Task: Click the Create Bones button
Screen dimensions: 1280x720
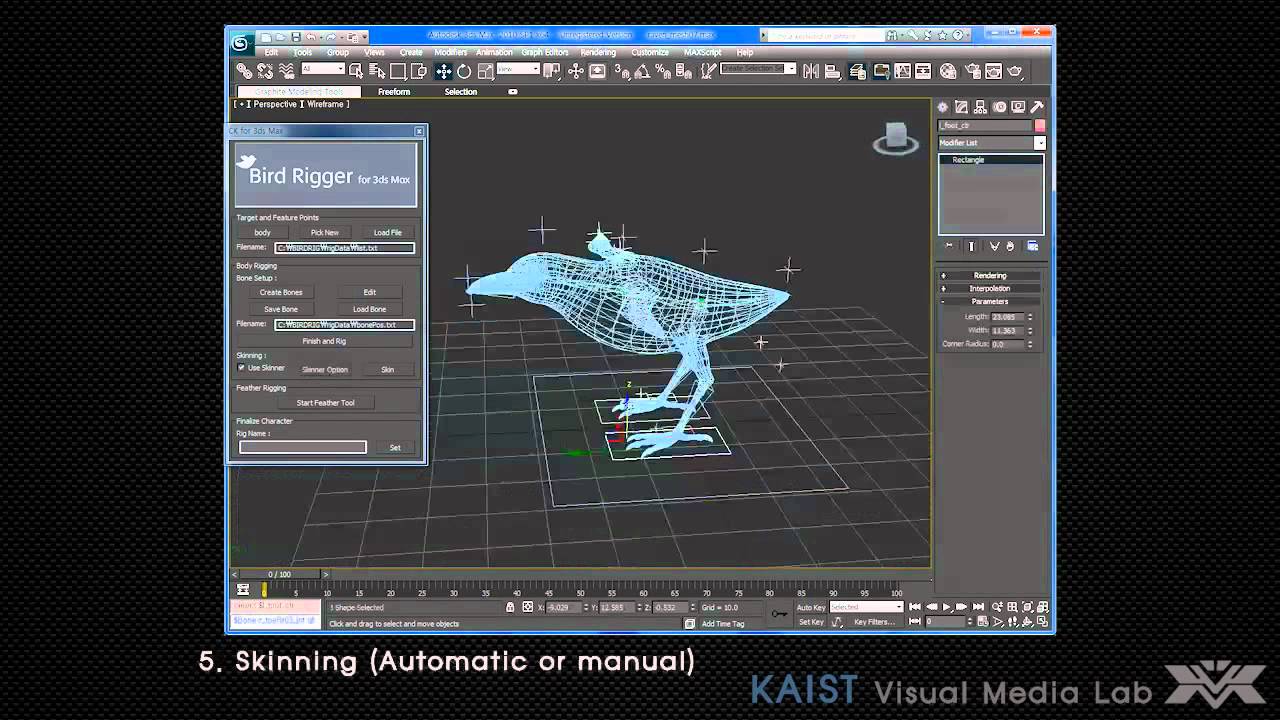Action: [281, 292]
